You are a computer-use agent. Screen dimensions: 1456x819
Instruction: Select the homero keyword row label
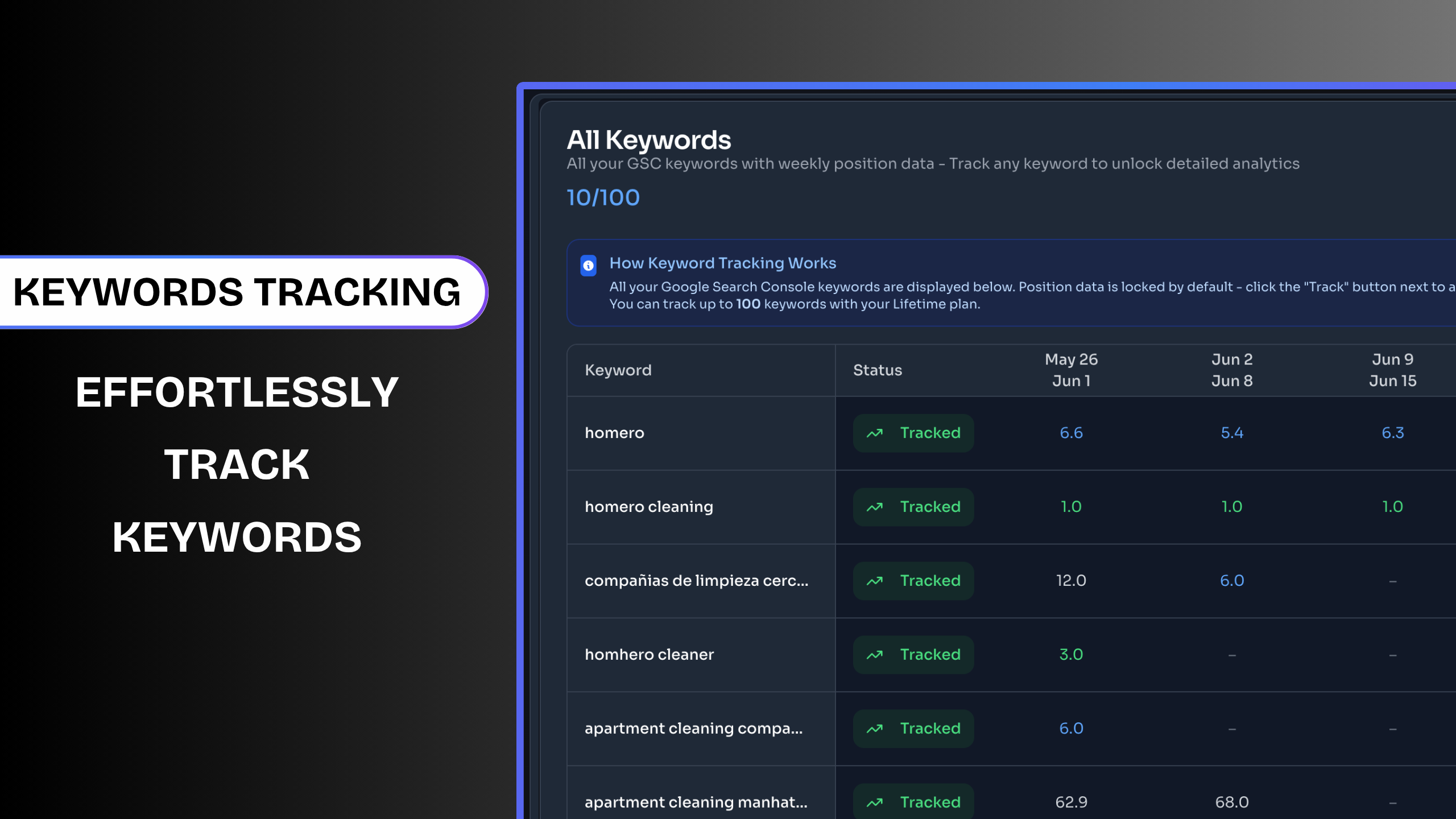[x=614, y=433]
